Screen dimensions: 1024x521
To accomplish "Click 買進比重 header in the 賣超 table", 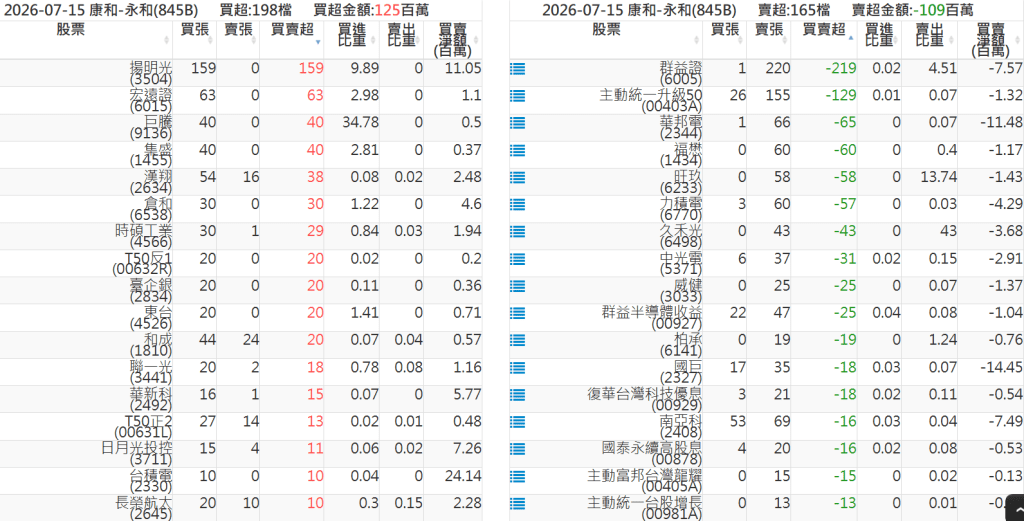I will (x=880, y=40).
